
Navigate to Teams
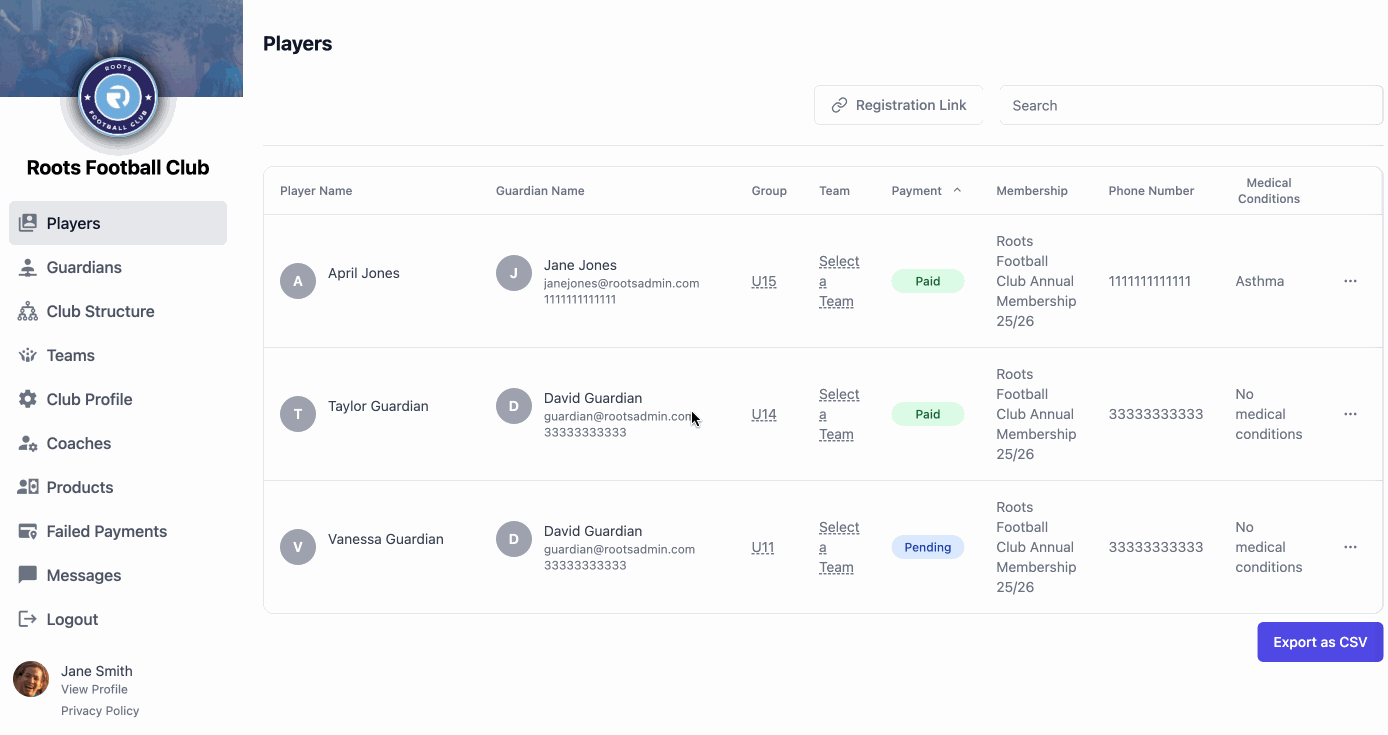coord(118,355)
